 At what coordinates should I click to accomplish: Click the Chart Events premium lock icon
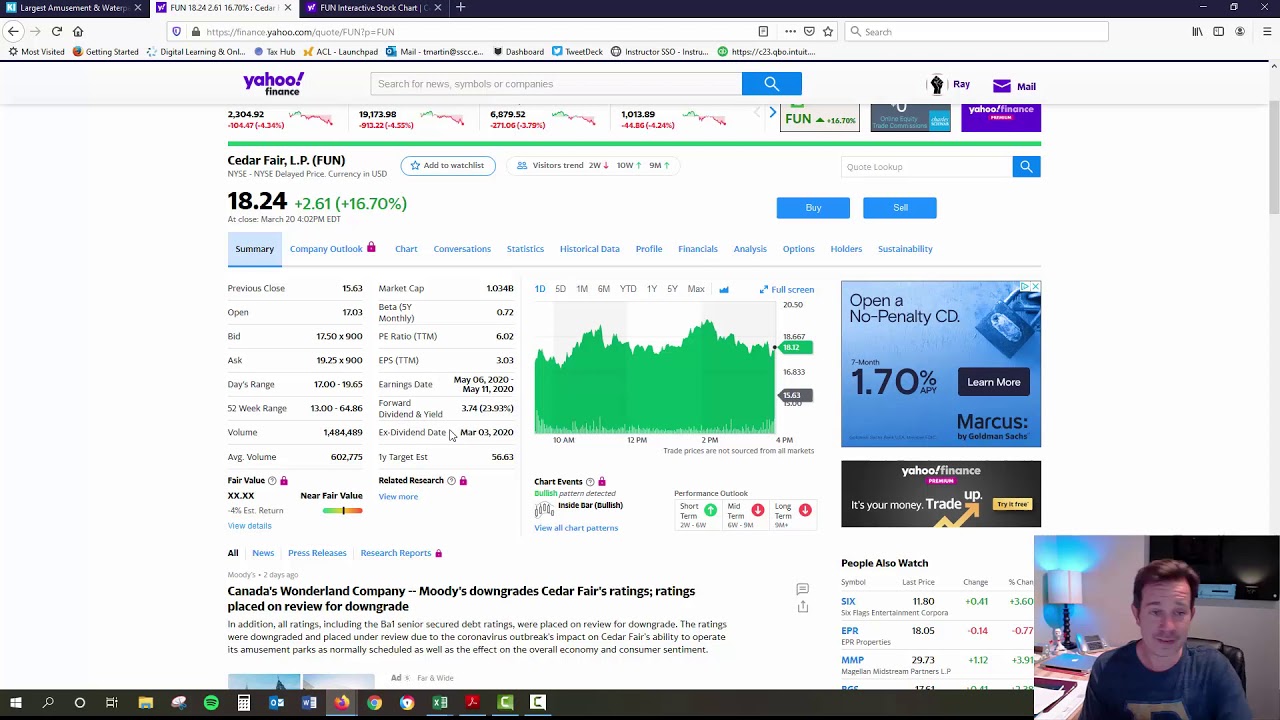click(x=602, y=482)
